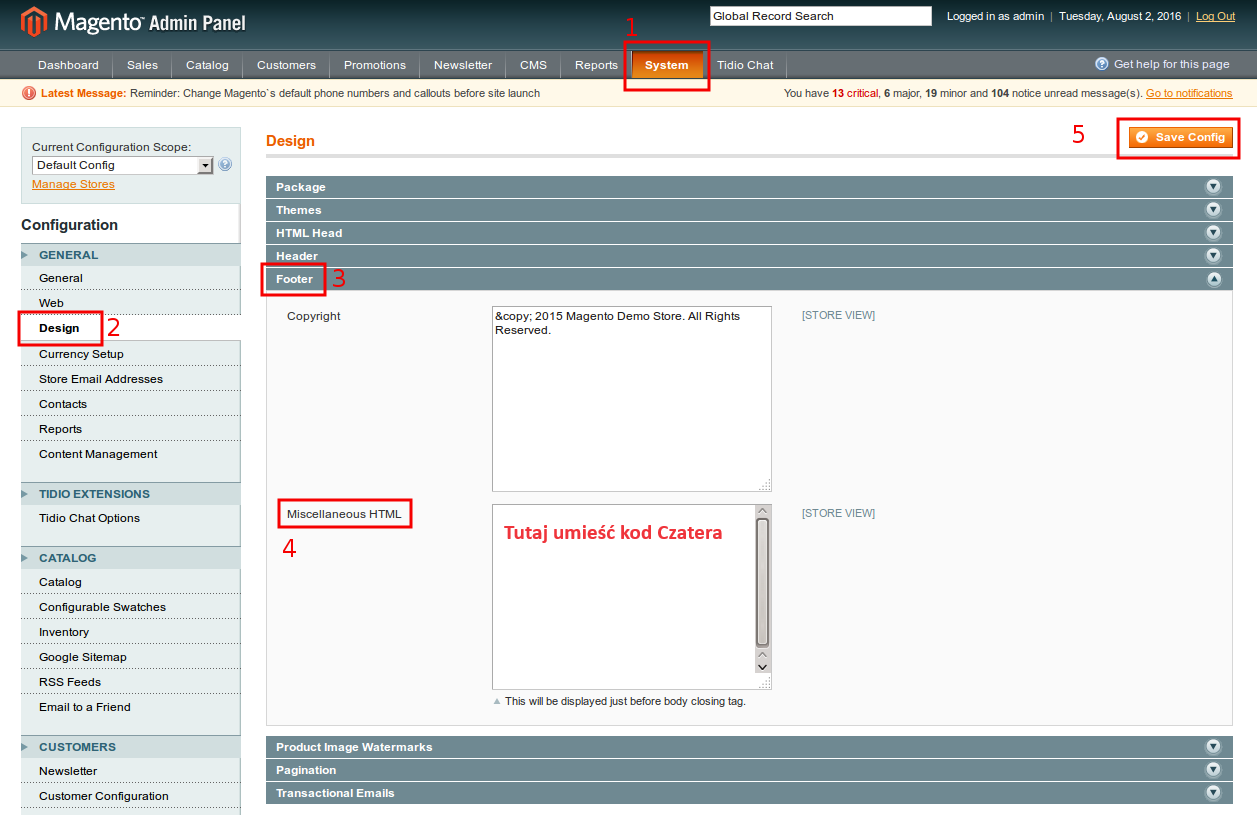Viewport: 1257px width, 815px height.
Task: Click the Transactional Emails header label
Action: [335, 793]
